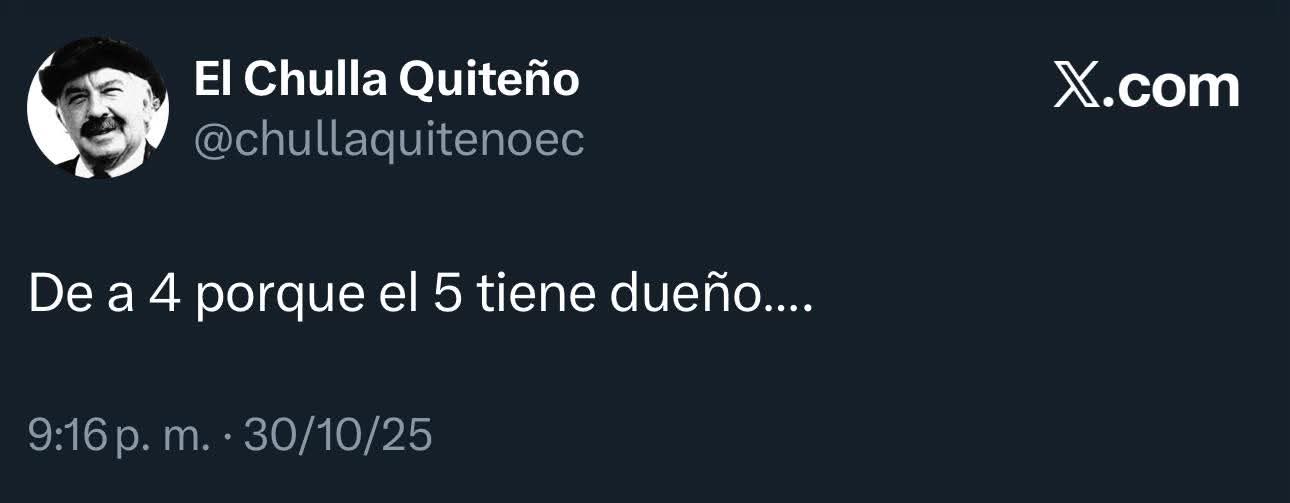Select the tweet text body
Viewport: 1290px width, 503px height.
(x=421, y=296)
